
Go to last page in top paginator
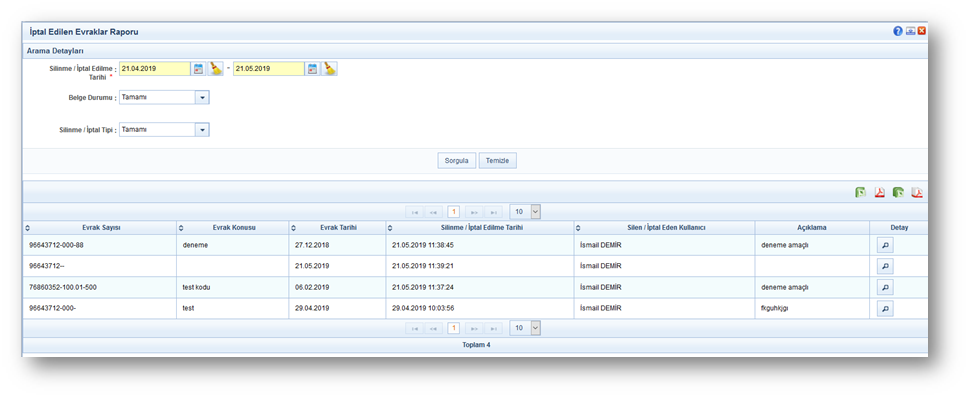(493, 212)
